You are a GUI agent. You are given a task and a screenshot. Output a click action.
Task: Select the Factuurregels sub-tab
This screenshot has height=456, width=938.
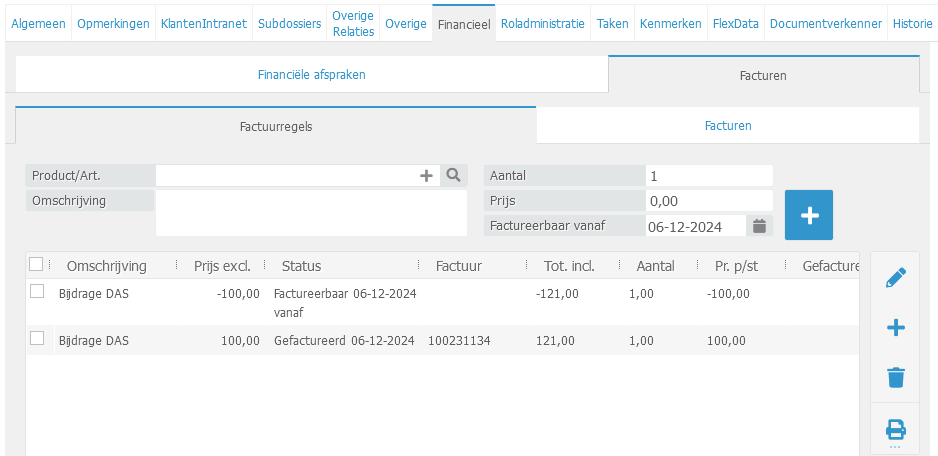[x=276, y=126]
